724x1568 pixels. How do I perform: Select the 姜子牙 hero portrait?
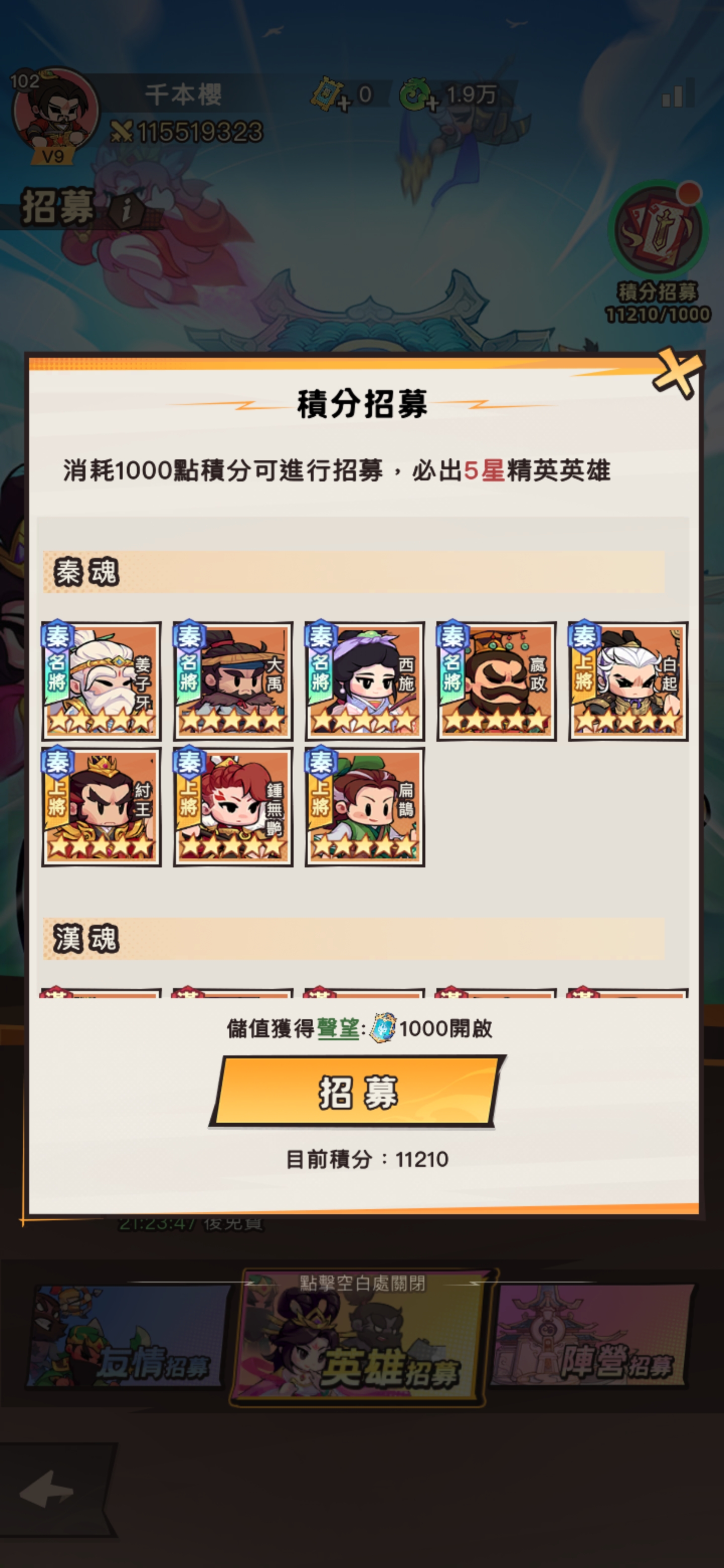click(x=101, y=681)
